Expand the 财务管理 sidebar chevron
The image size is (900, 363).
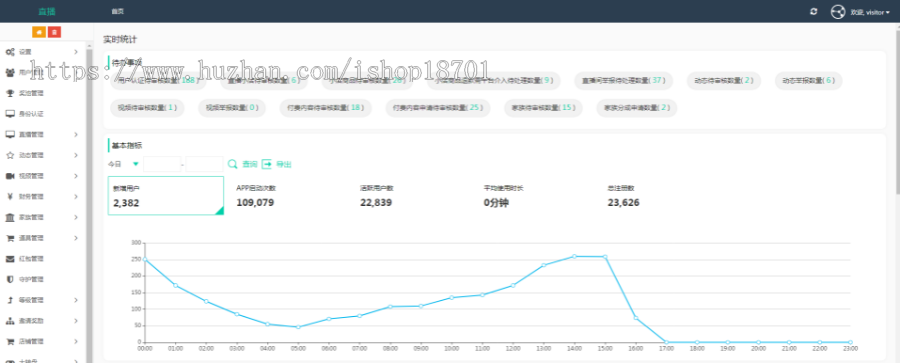click(x=76, y=196)
